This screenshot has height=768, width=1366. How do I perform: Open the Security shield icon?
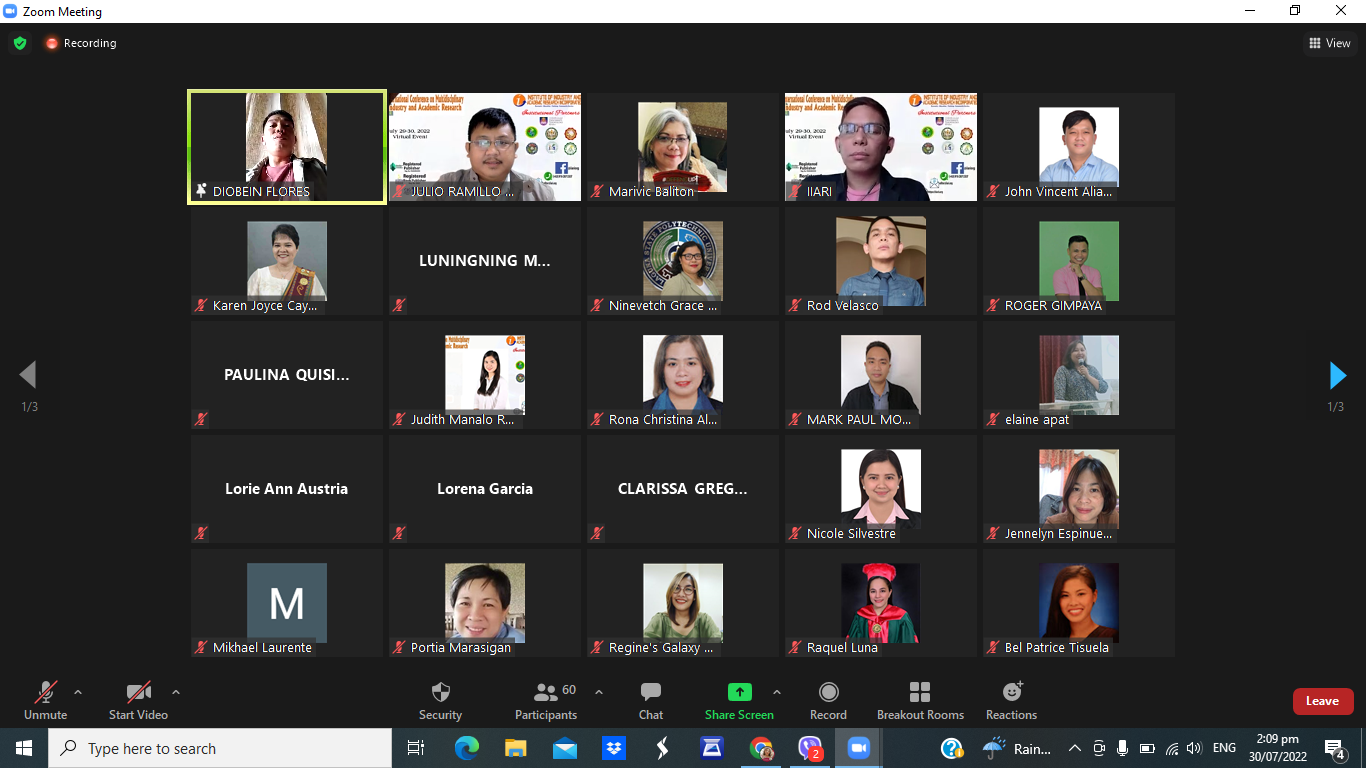pyautogui.click(x=440, y=692)
